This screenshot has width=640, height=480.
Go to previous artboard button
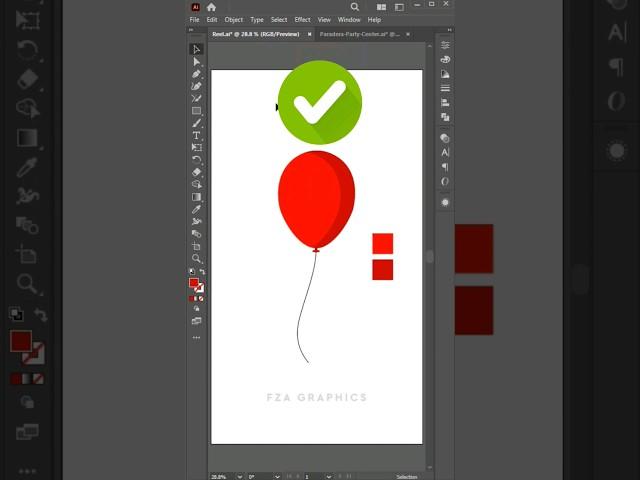[x=298, y=476]
